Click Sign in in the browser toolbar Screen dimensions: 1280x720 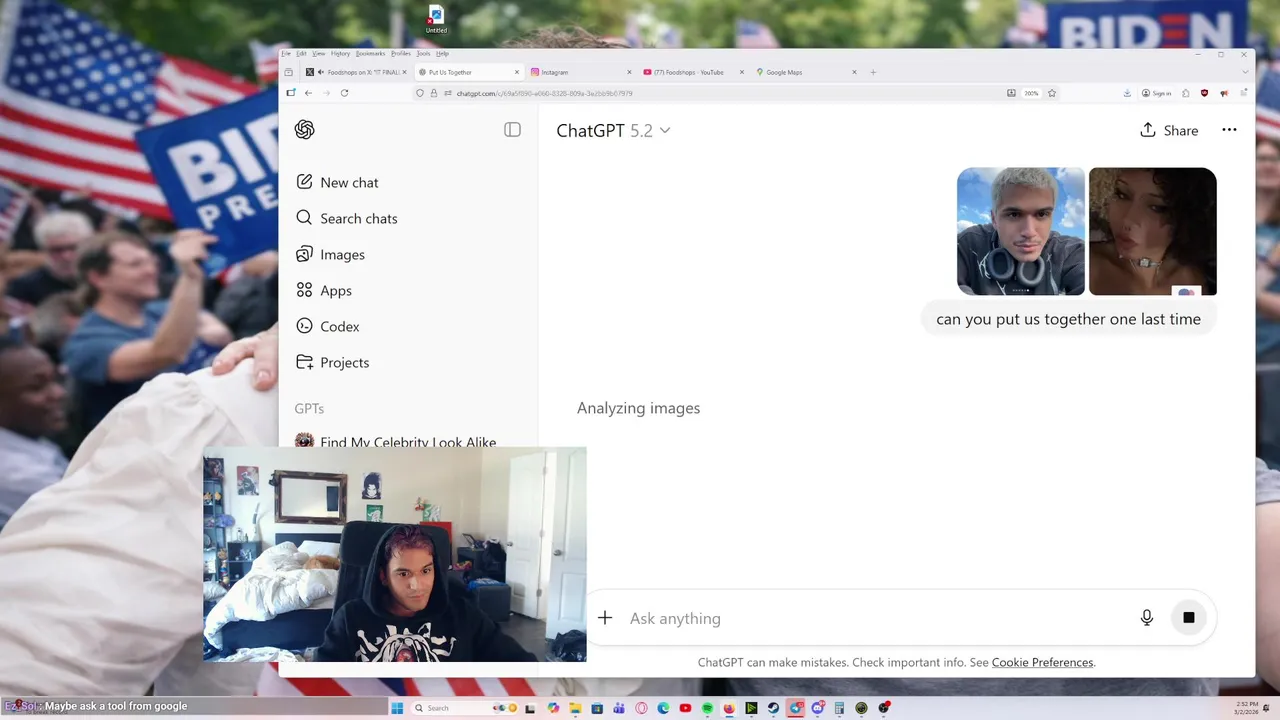point(1156,93)
